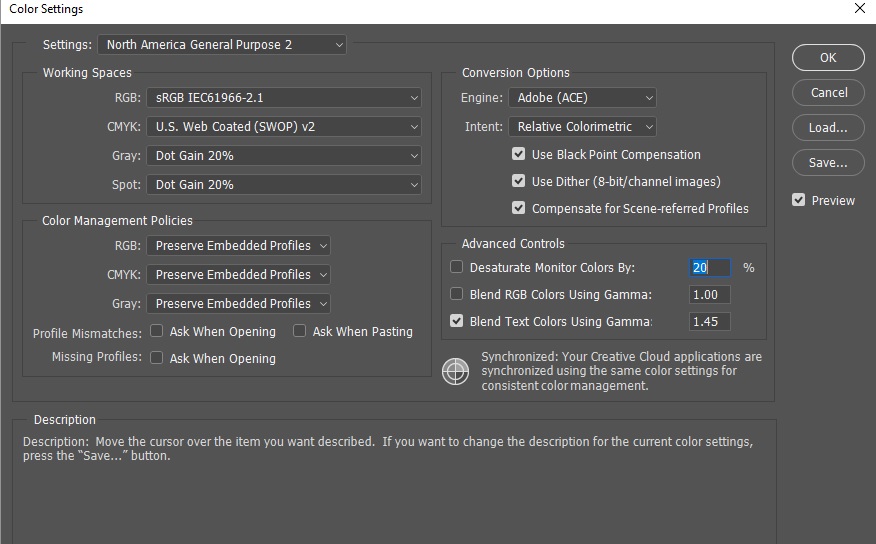Image resolution: width=876 pixels, height=544 pixels.
Task: Open the Working Spaces CMYK dropdown
Action: pyautogui.click(x=284, y=127)
